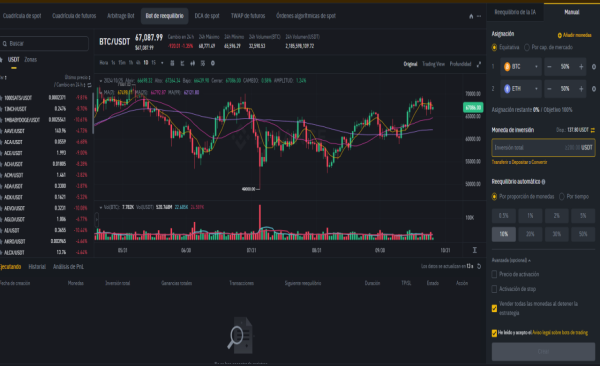Click info icon beside Reequilibrio automático
600x366 pixels.
point(543,182)
